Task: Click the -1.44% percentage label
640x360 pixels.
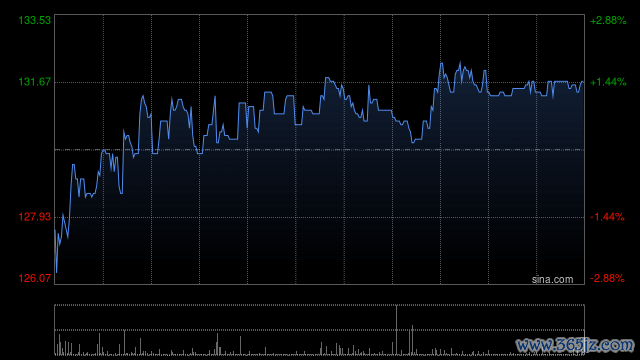Action: point(607,217)
